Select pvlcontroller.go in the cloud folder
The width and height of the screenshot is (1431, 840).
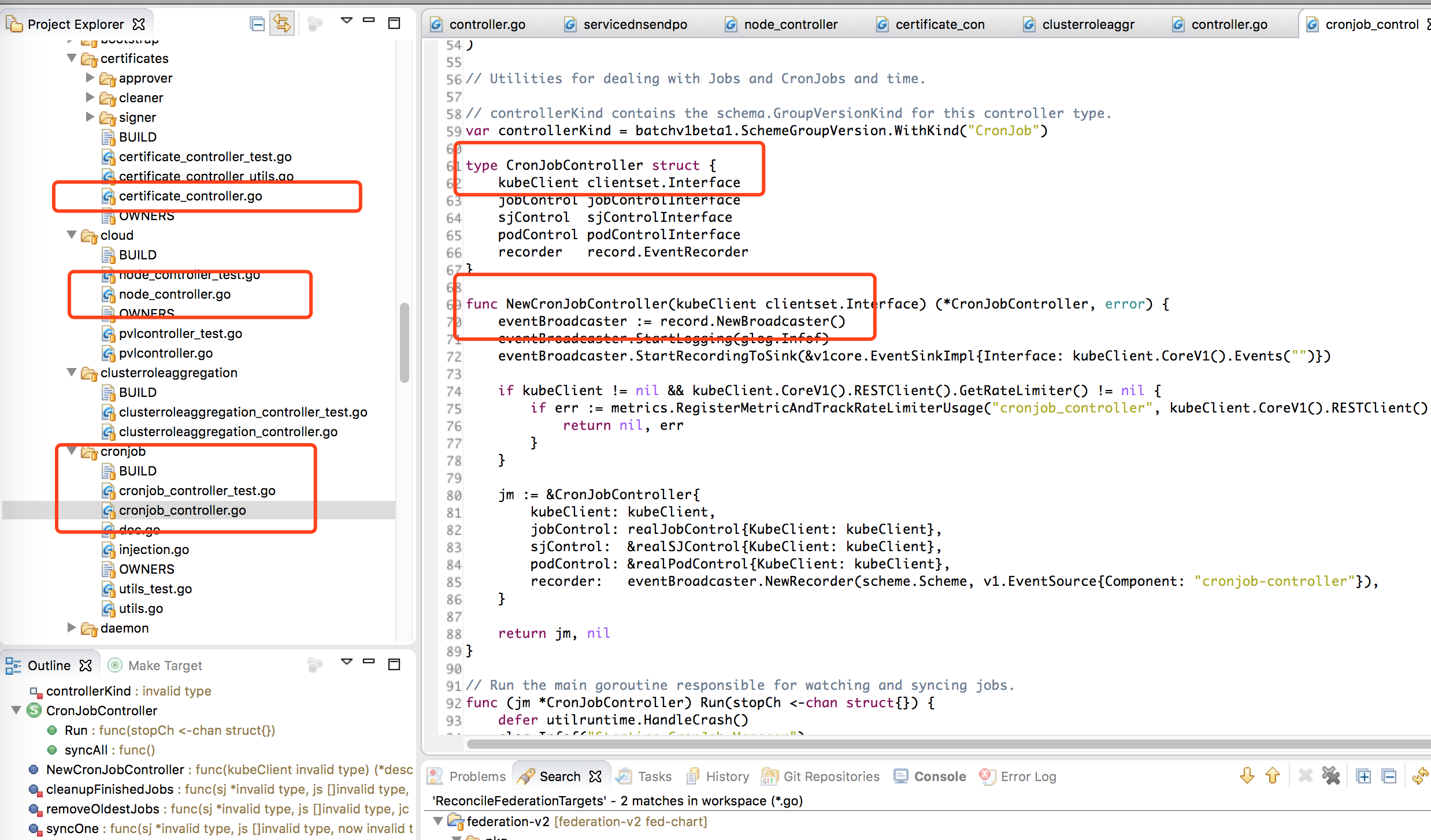coord(165,353)
